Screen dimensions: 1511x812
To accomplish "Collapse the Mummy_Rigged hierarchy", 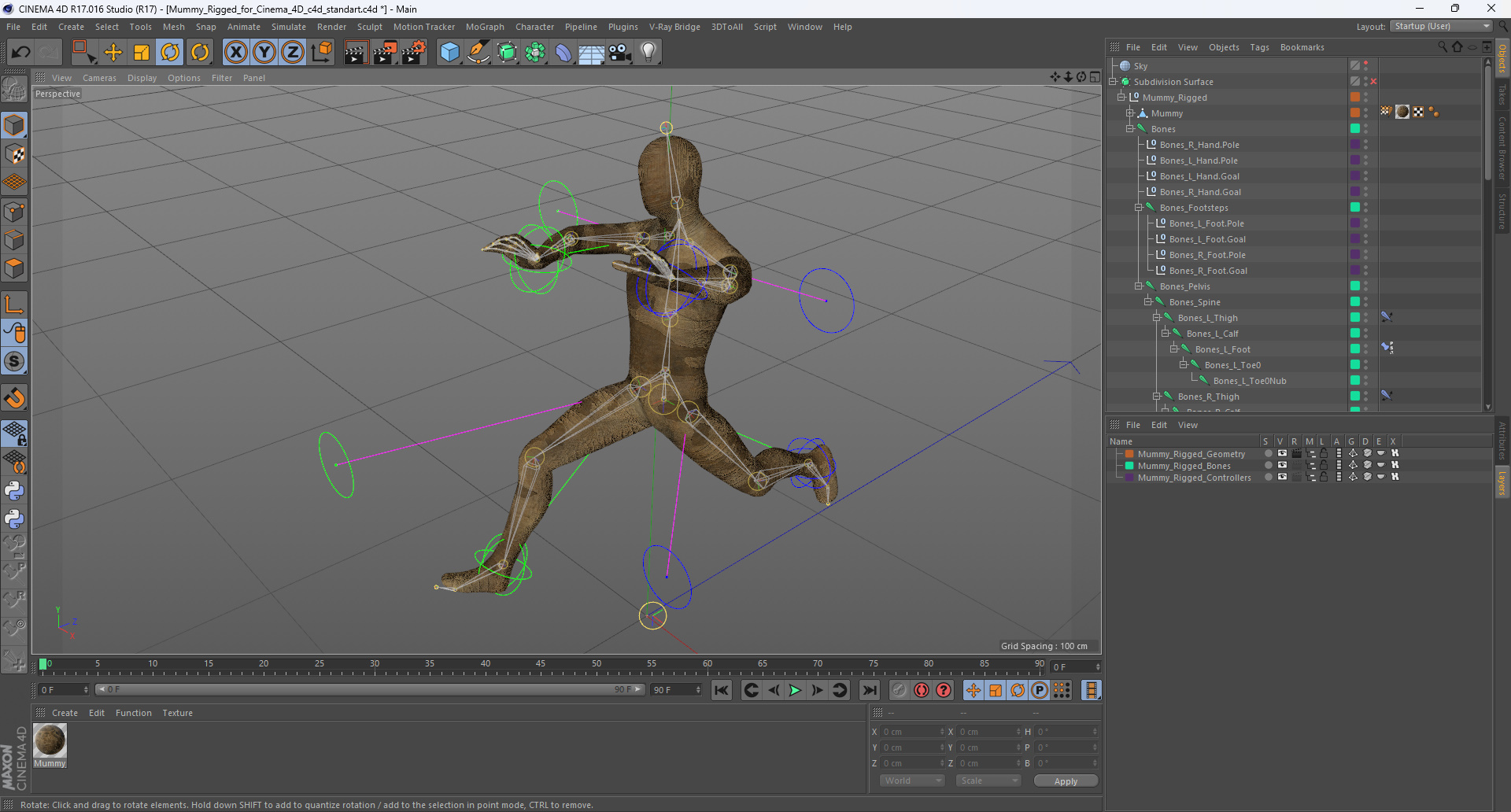I will 1121,98.
